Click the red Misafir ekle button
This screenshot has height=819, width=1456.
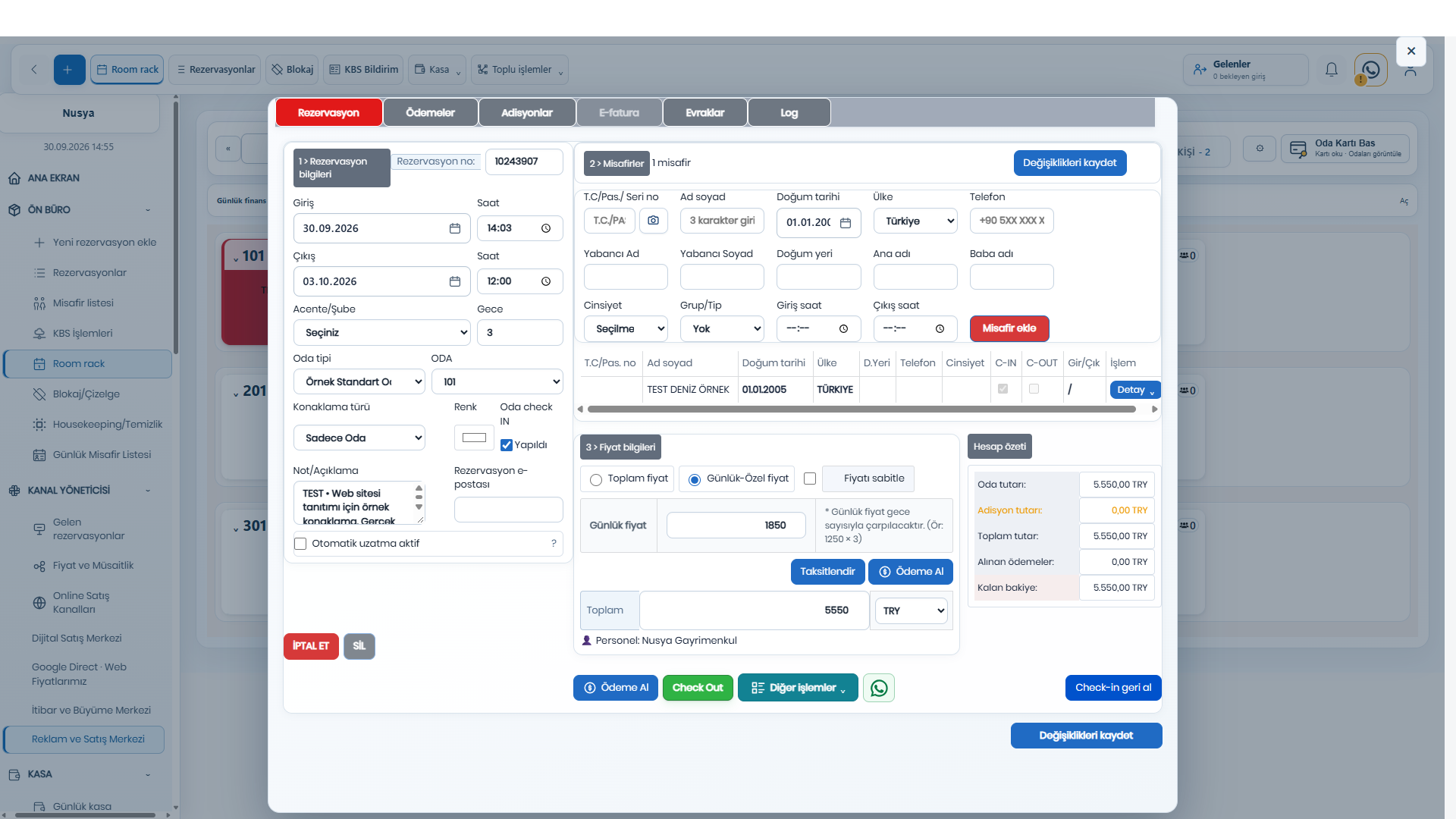(1009, 328)
